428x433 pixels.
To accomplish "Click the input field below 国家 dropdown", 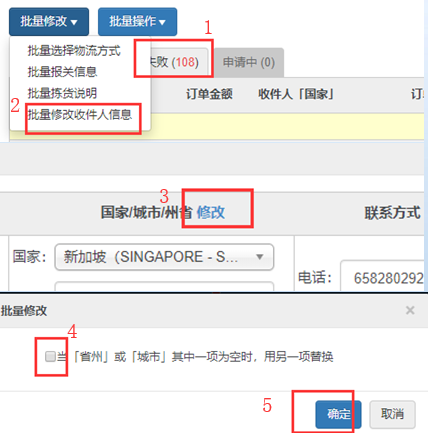I will coord(164,286).
